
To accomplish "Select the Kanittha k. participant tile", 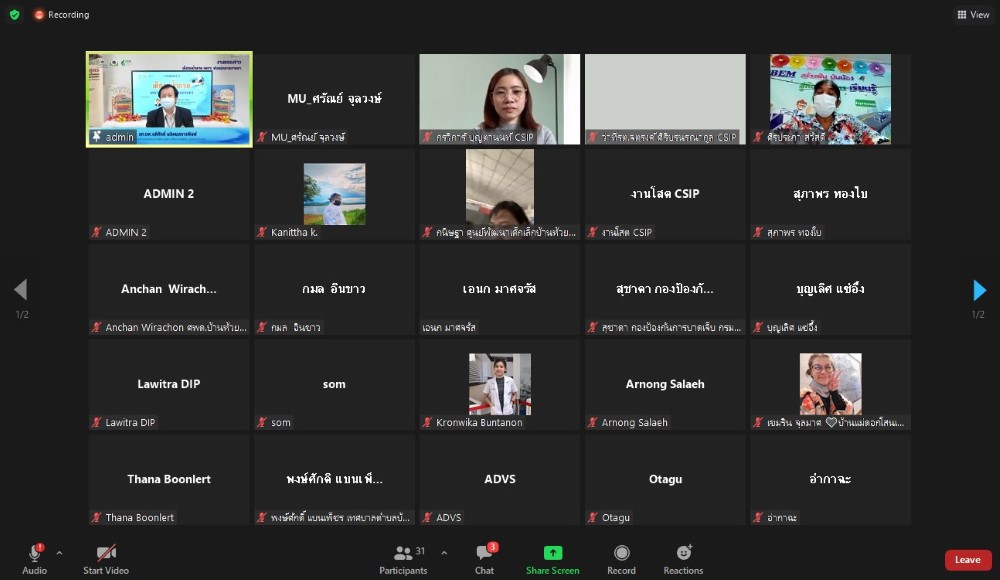I will [x=334, y=194].
